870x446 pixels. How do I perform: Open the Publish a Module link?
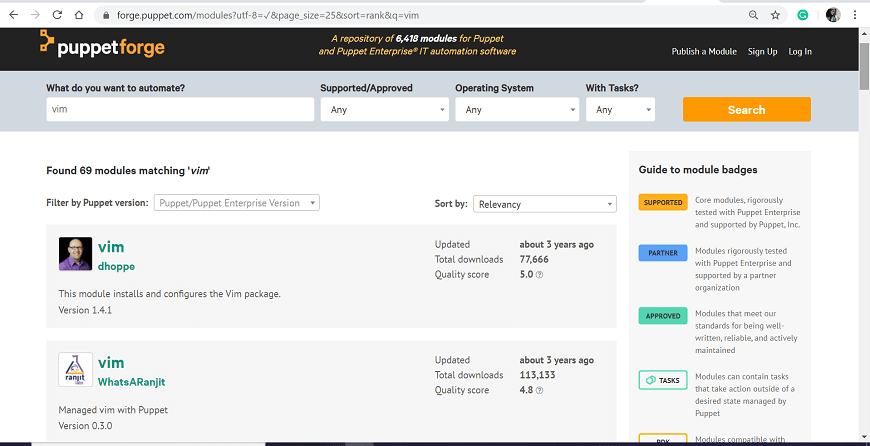(x=704, y=52)
